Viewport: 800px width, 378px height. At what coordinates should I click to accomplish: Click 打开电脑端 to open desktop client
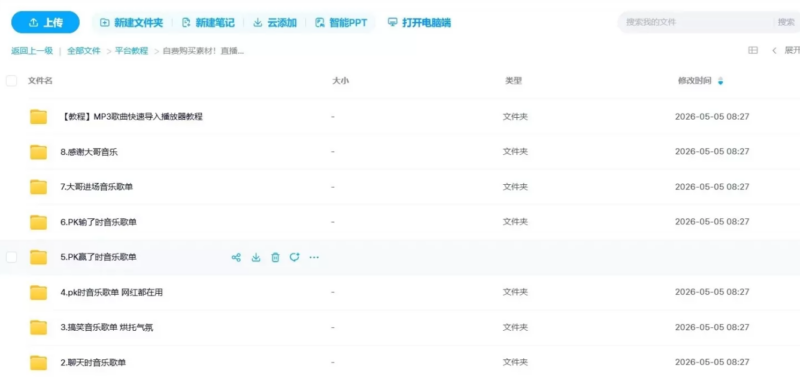(419, 22)
